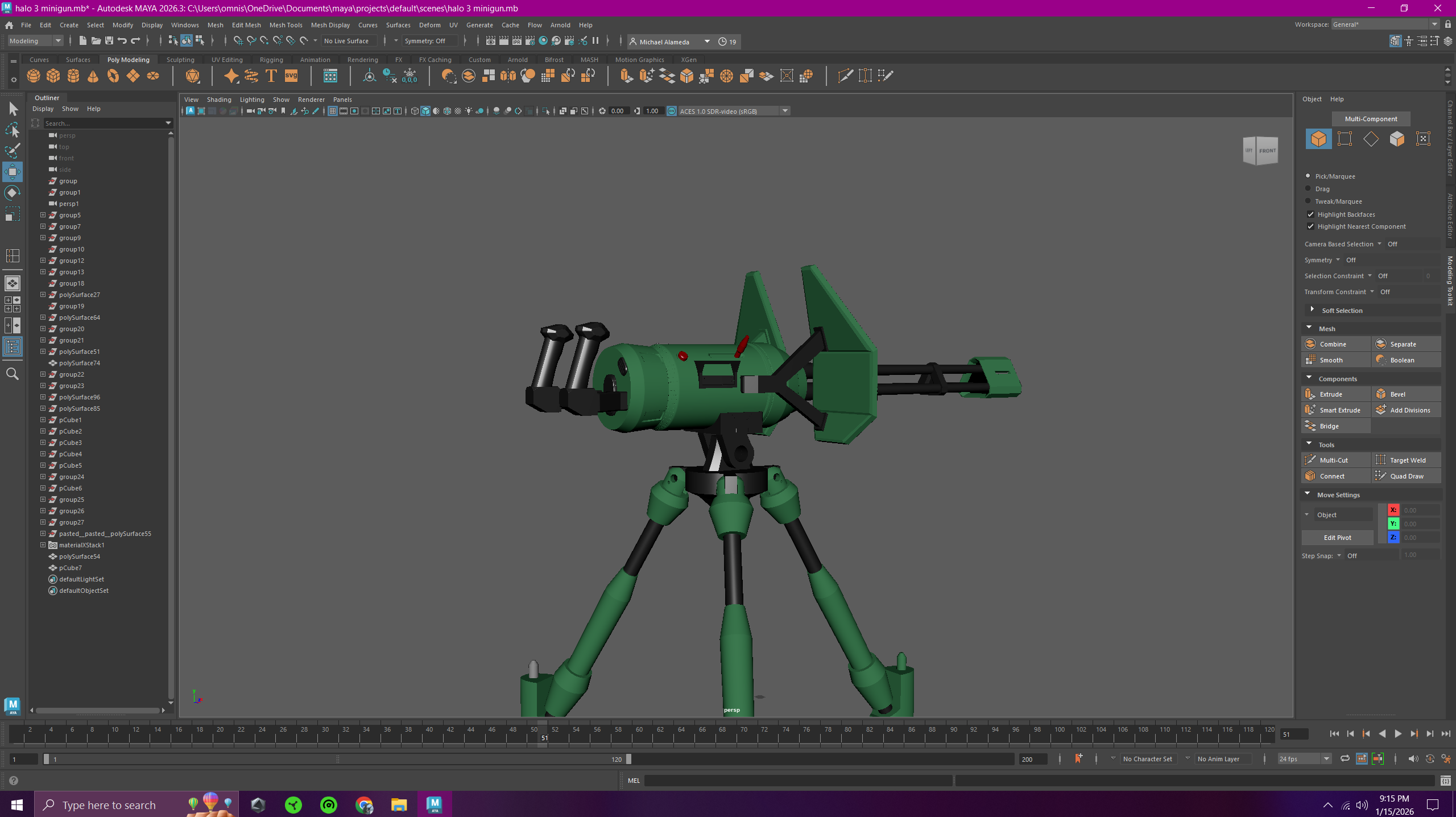
Task: Select the Rotate tool in the toolbox
Action: click(x=13, y=193)
